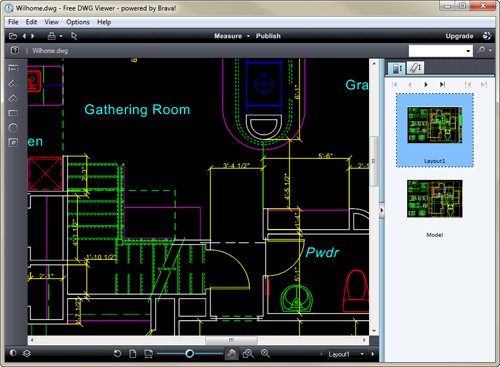Click the help icon beside Wilhome.dwg
Screen dimensions: 500x367
point(15,50)
